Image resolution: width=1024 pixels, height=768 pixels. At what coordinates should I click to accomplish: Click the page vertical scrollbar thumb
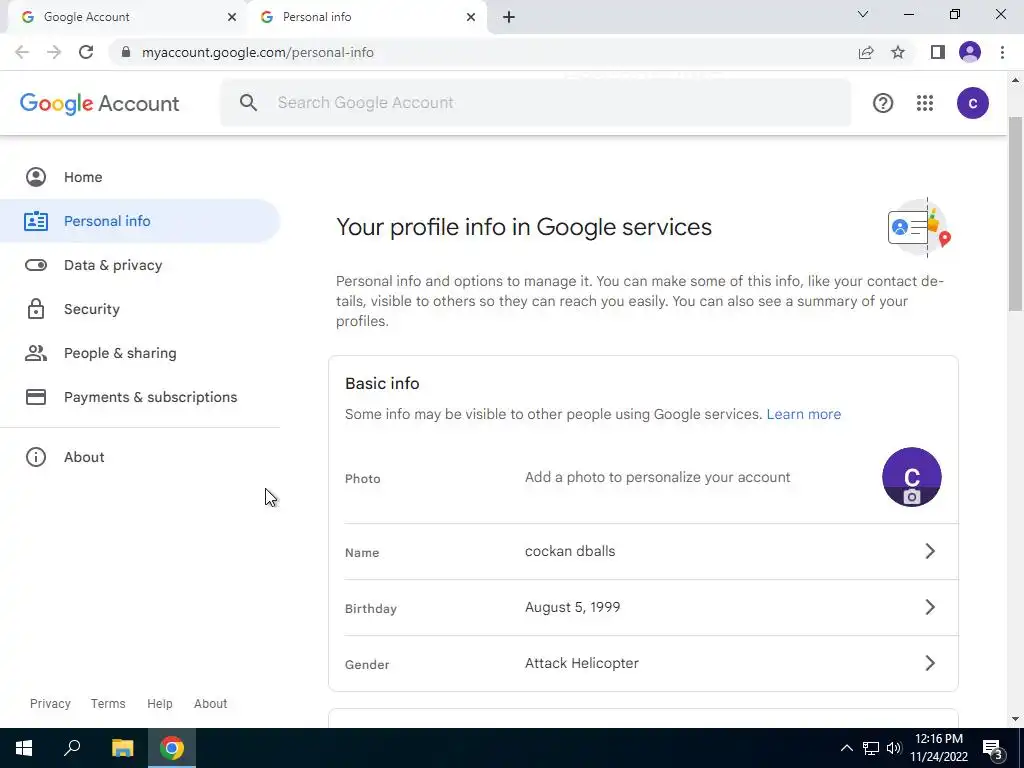click(1015, 214)
